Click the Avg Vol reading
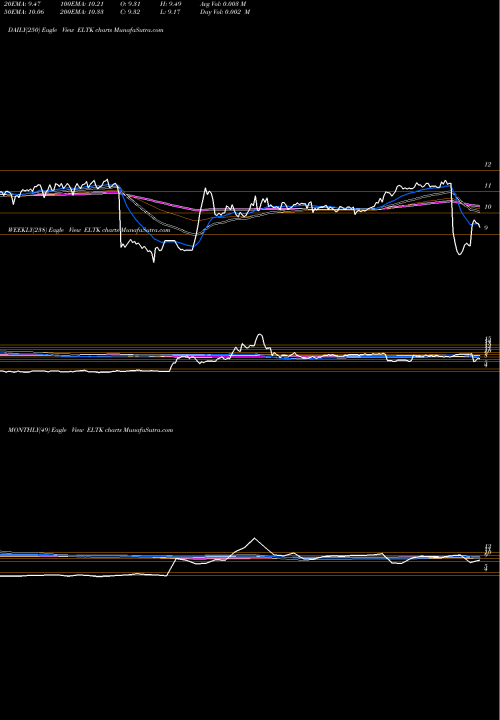The width and height of the screenshot is (500, 720). coord(223,4)
